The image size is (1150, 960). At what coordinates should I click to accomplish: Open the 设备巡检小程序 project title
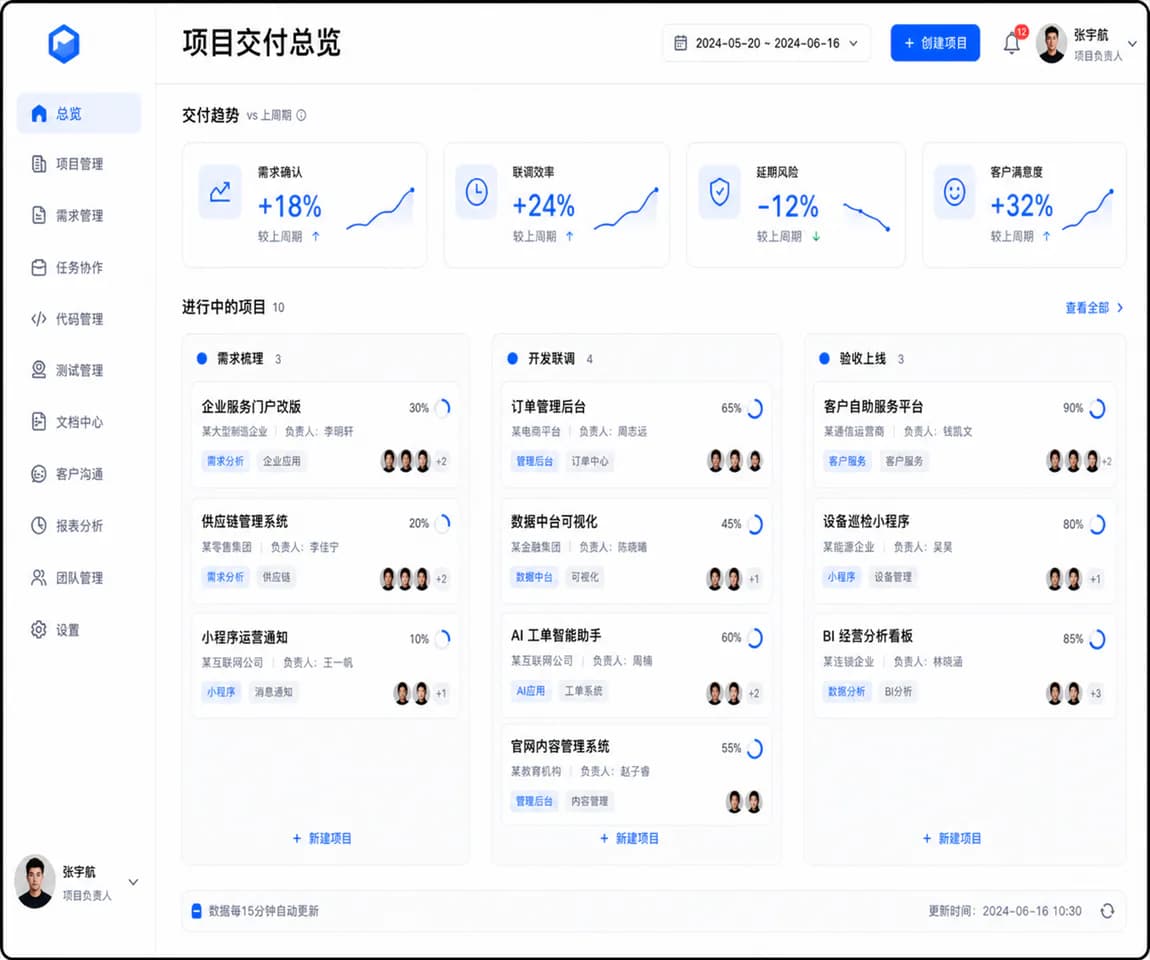(x=866, y=521)
